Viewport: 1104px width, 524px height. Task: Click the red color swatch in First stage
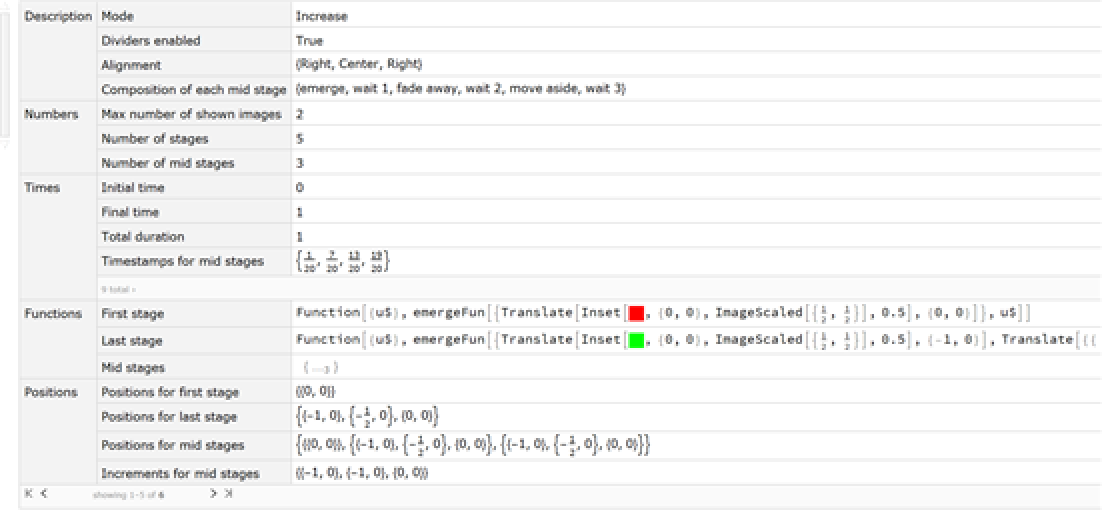[x=636, y=314]
